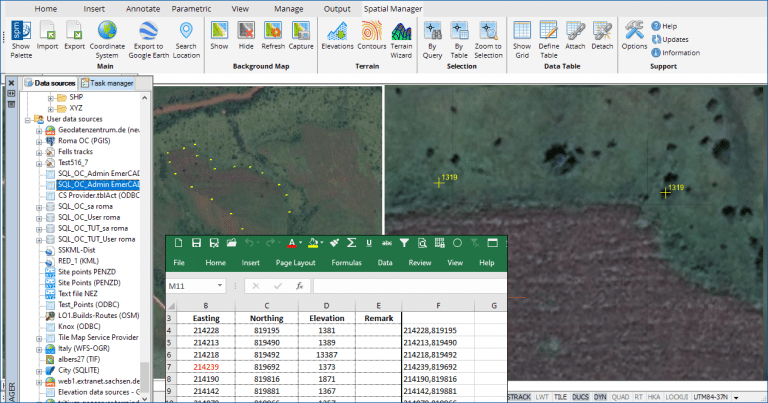
Task: Expand the SQL_OC_sa roma node
Action: coord(39,207)
